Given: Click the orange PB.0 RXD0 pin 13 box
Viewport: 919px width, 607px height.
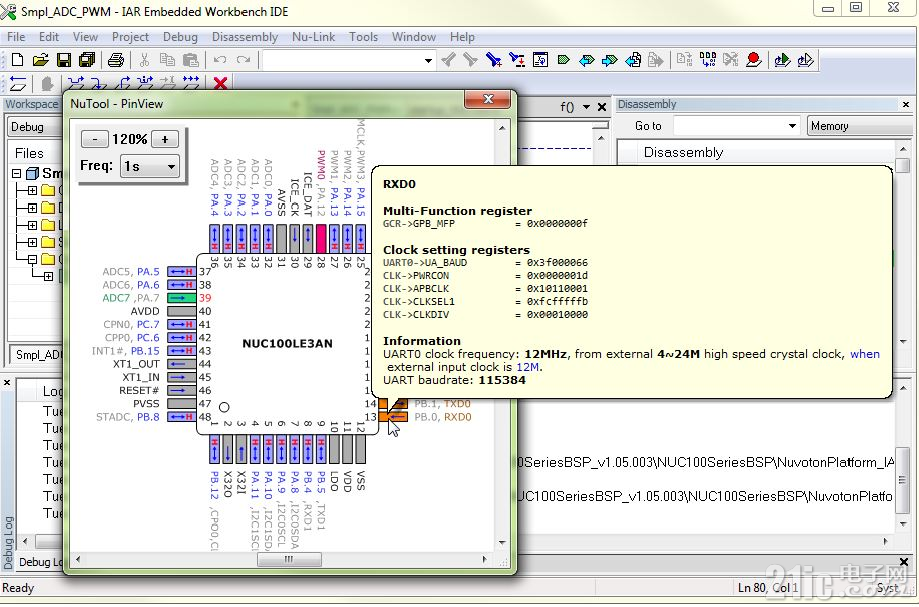Looking at the screenshot, I should 393,417.
